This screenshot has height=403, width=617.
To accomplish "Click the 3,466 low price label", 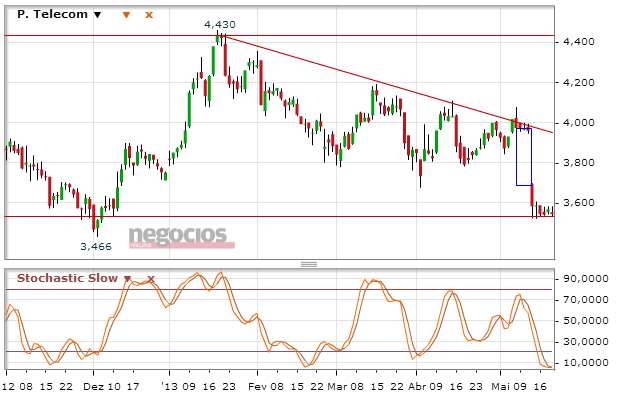I will (96, 246).
